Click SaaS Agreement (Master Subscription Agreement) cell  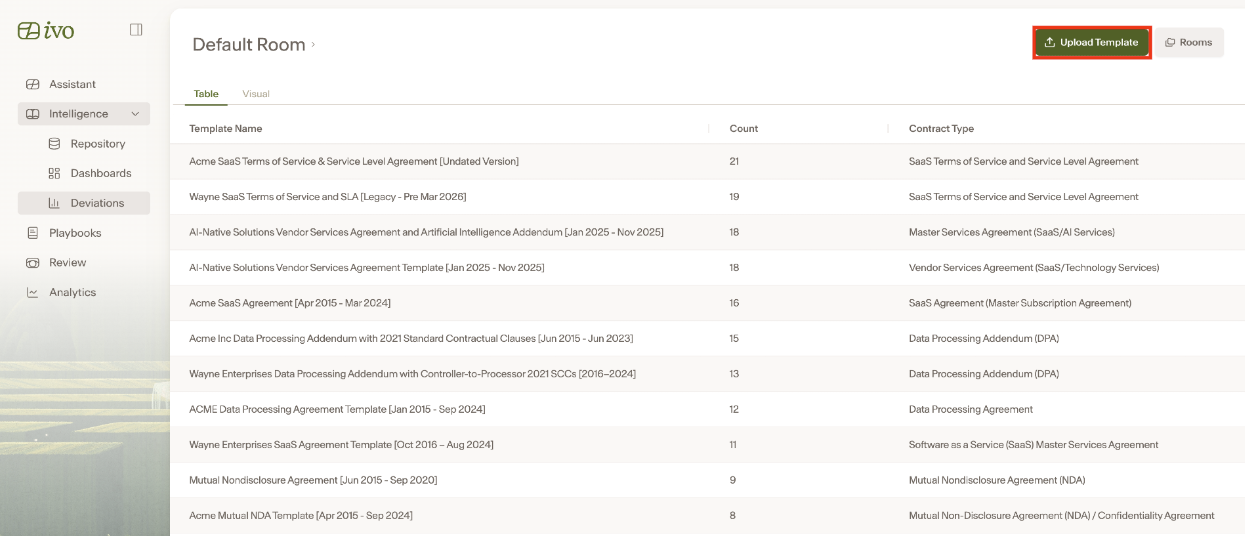tap(1020, 303)
